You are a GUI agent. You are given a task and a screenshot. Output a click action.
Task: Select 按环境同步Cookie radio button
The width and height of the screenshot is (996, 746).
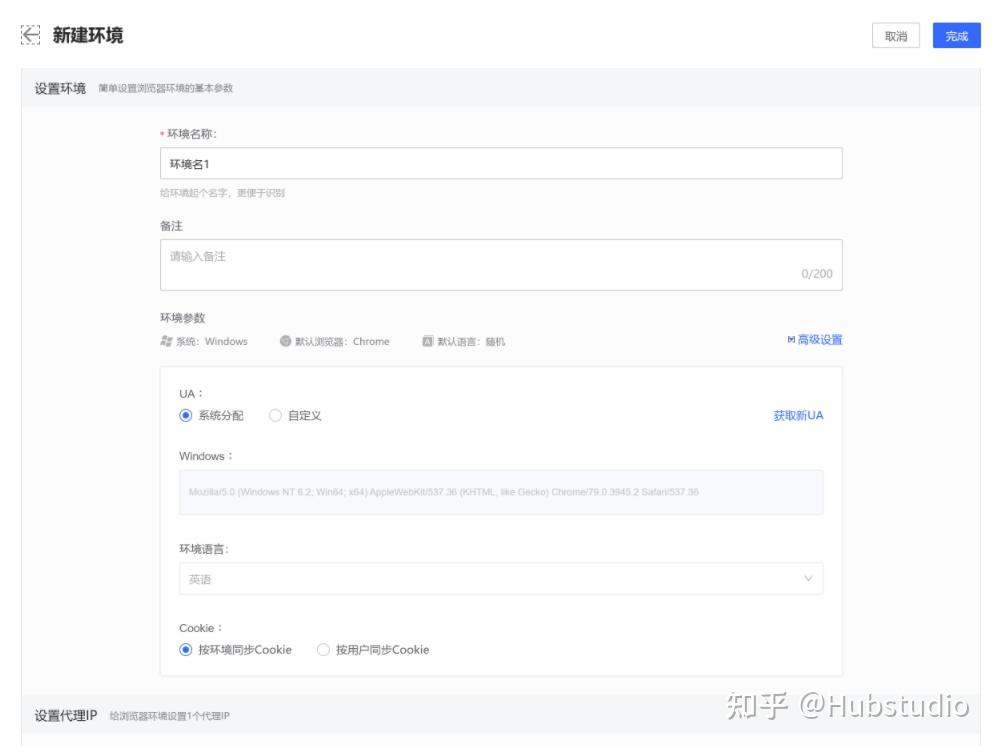tap(185, 650)
